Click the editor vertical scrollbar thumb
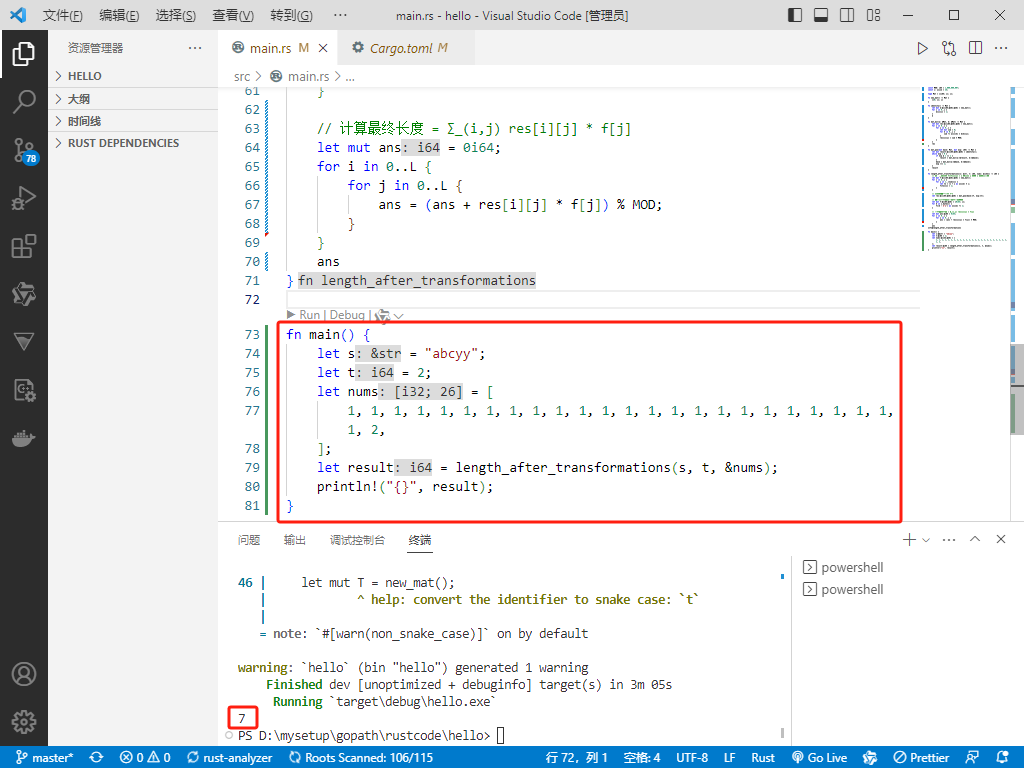Image resolution: width=1024 pixels, height=768 pixels. pos(1017,390)
